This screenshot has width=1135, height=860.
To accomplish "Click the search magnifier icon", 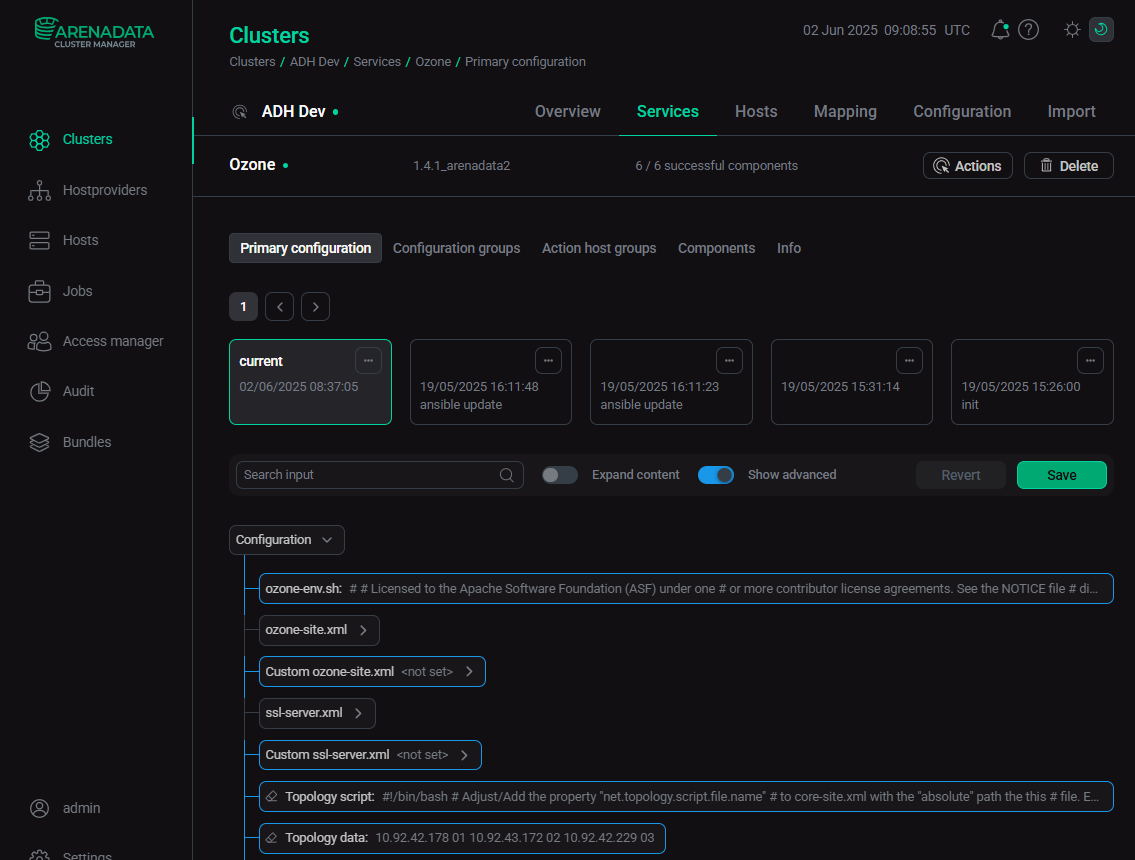I will pos(507,475).
